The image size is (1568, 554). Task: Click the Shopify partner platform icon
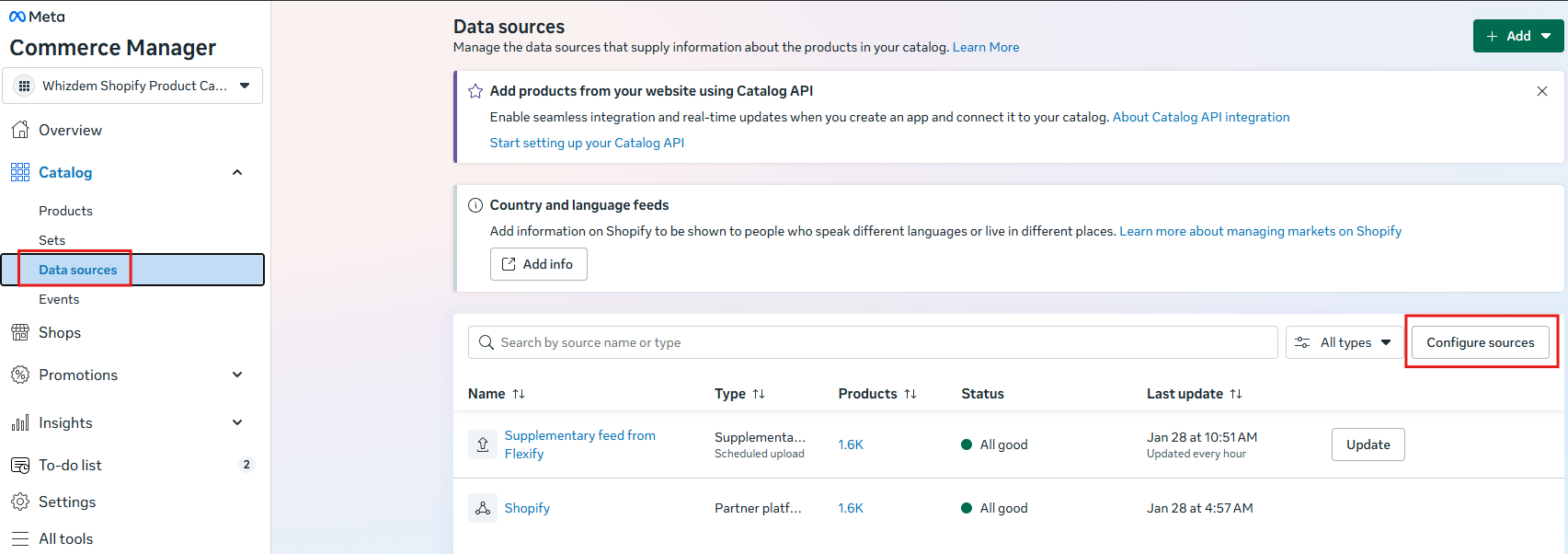(483, 508)
